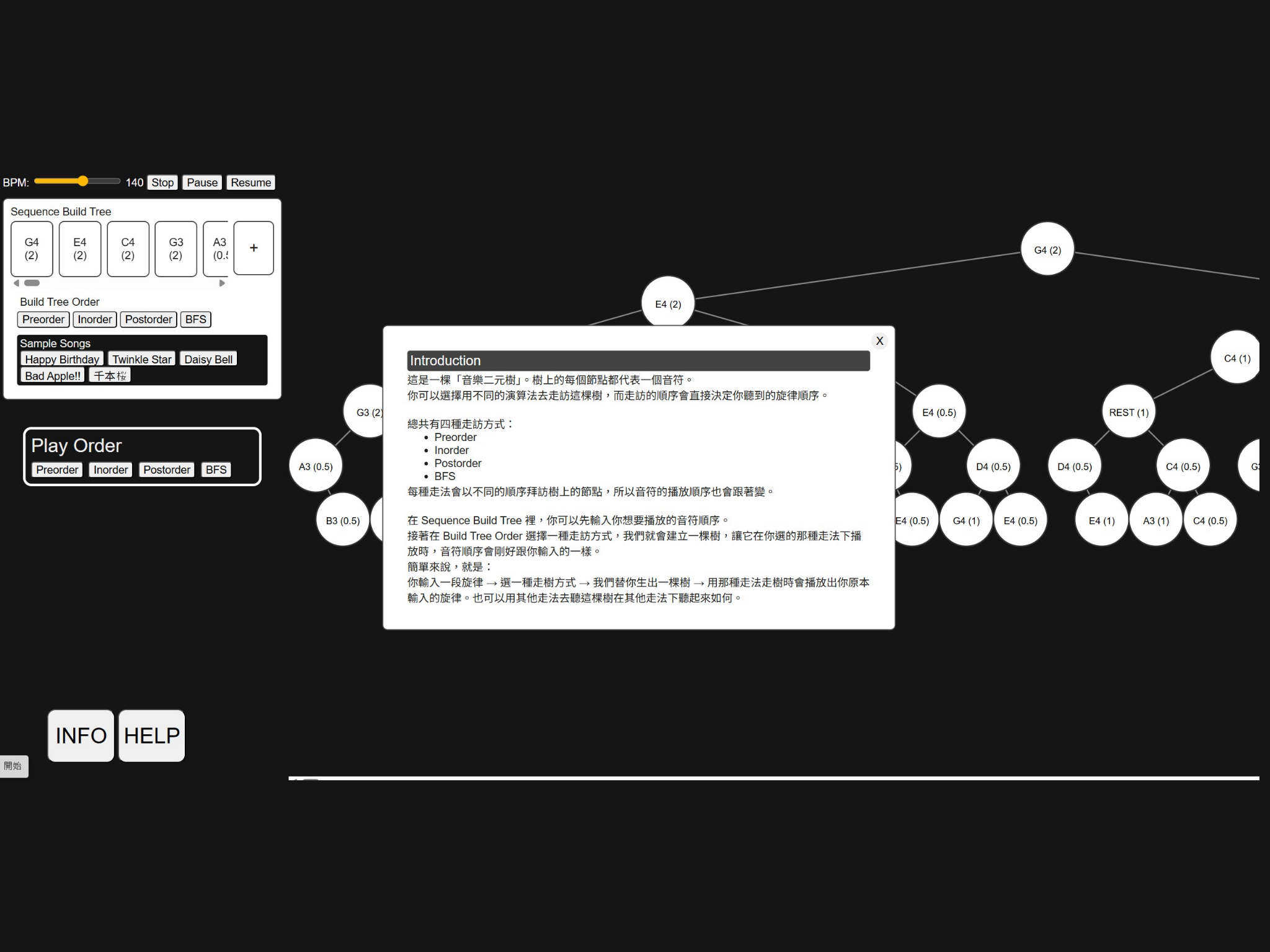This screenshot has height=952, width=1270.
Task: Load the Bad Apple!! sample song
Action: (53, 375)
